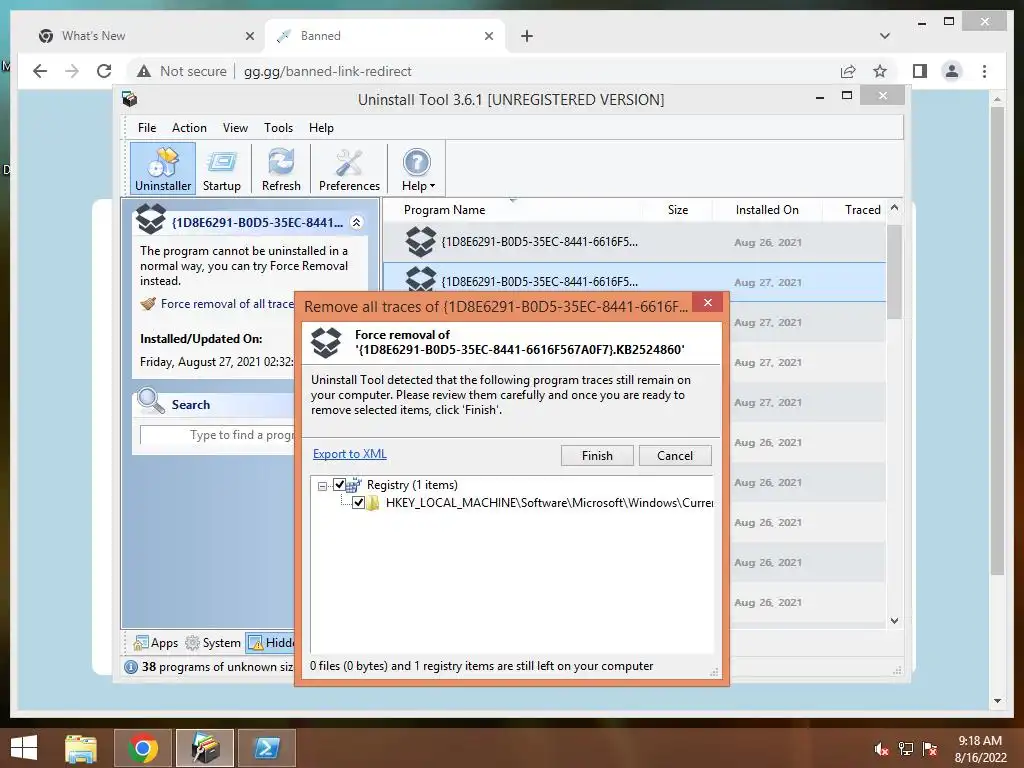
Task: Close the Remove all traces dialog
Action: pos(707,302)
